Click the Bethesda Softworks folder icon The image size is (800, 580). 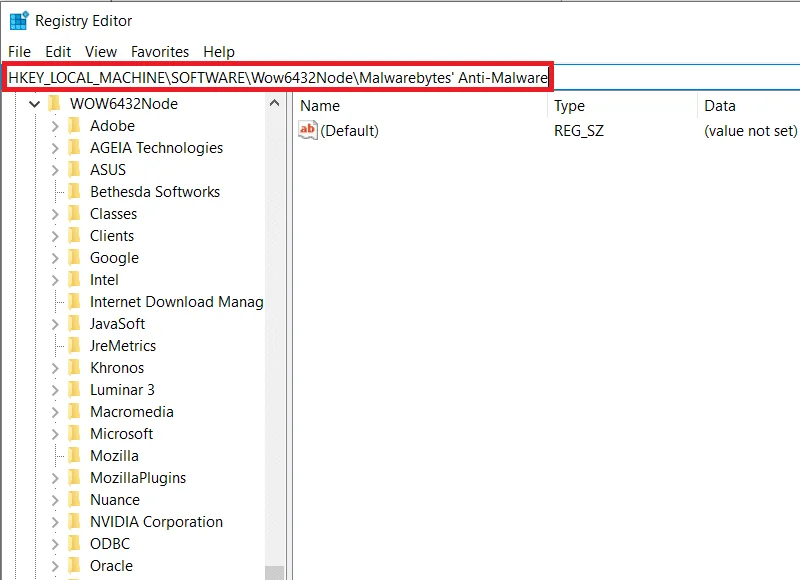[74, 191]
